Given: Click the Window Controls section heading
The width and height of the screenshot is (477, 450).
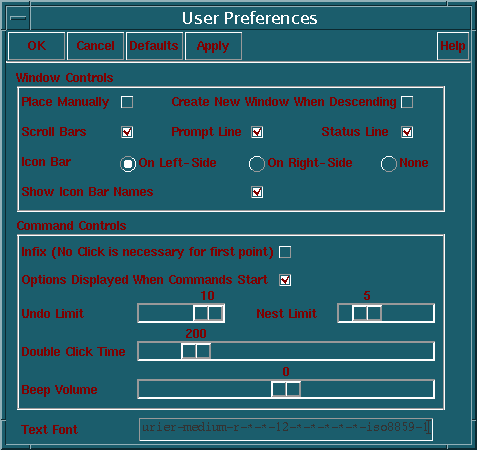Looking at the screenshot, I should click(x=65, y=78).
